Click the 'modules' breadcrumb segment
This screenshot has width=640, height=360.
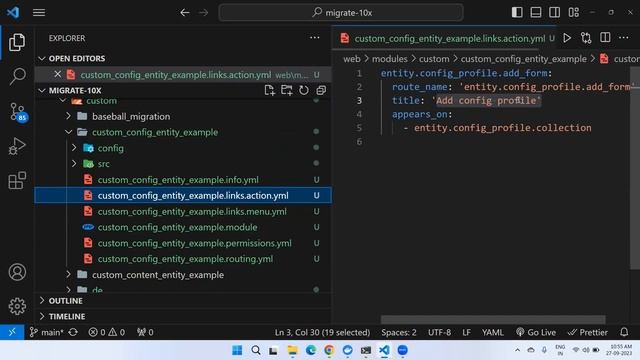389,59
